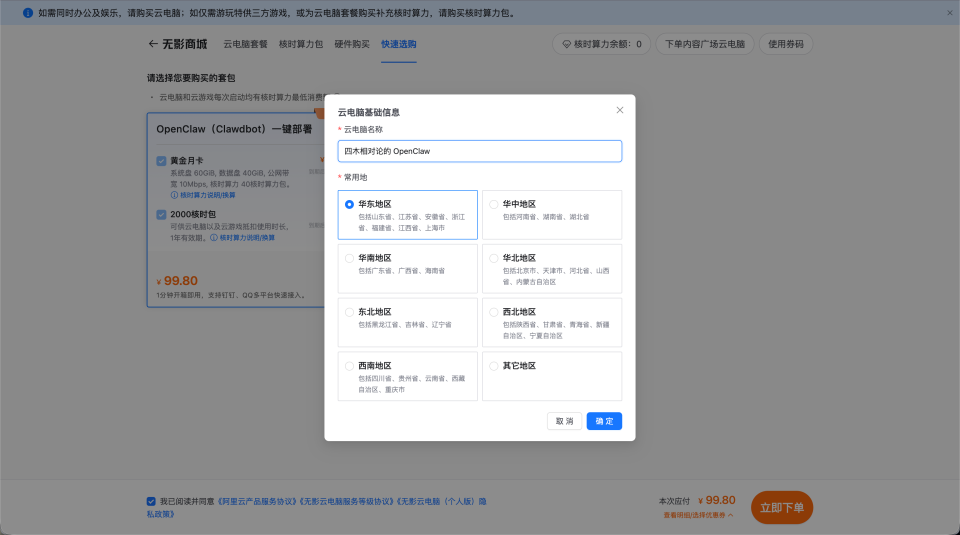Open the 硬件购买 tab

(352, 44)
